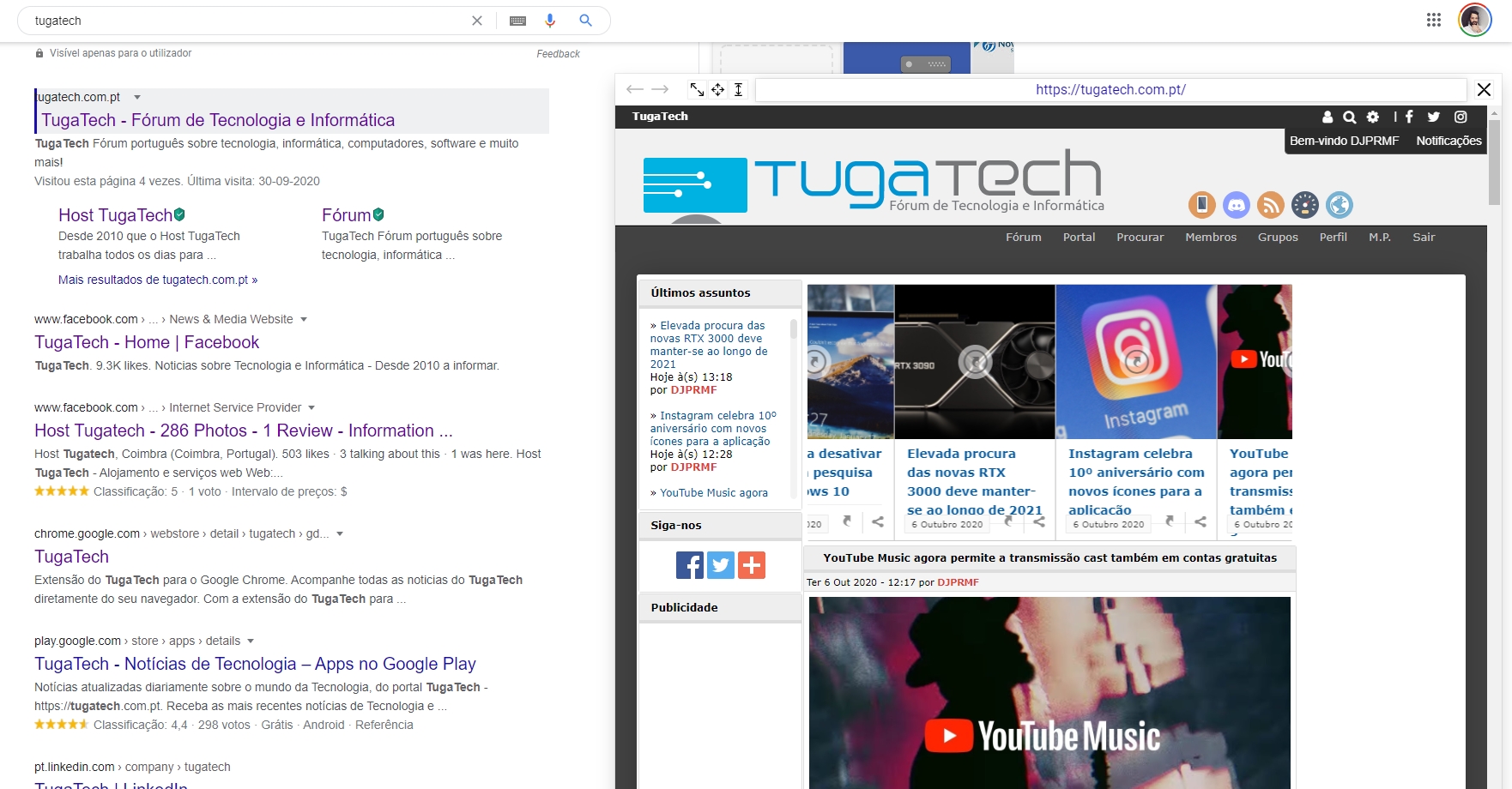Open M.P. in TugaTech navigation menu
The height and width of the screenshot is (789, 1512).
[x=1380, y=238]
